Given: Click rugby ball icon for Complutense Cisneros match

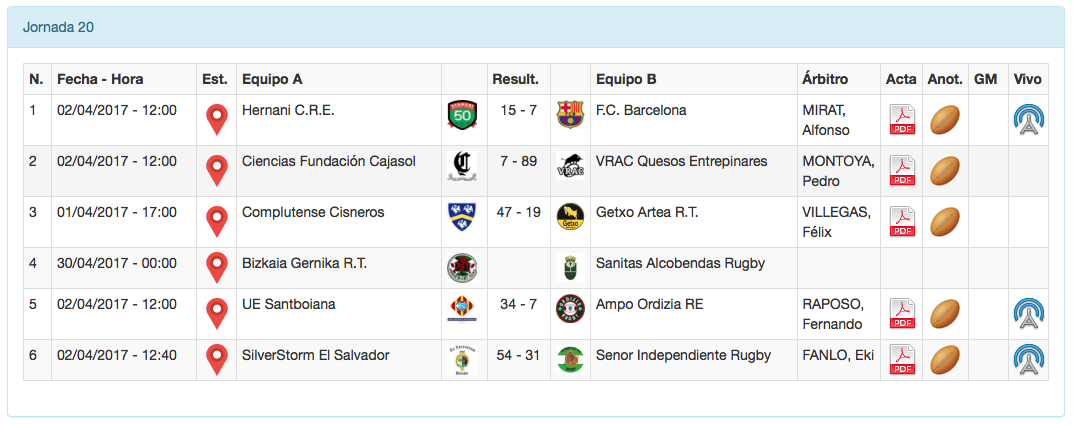Looking at the screenshot, I should point(945,222).
